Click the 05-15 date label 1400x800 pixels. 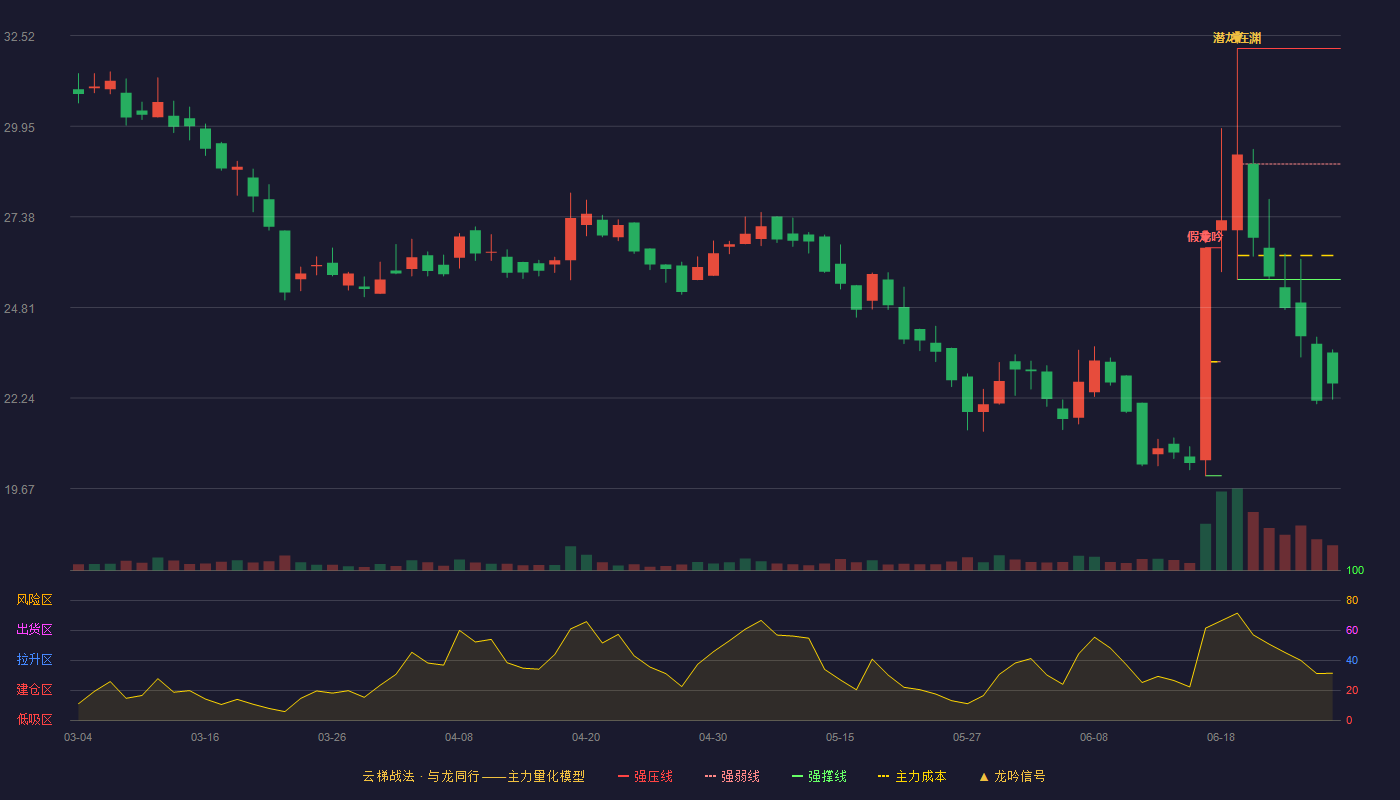[x=840, y=737]
